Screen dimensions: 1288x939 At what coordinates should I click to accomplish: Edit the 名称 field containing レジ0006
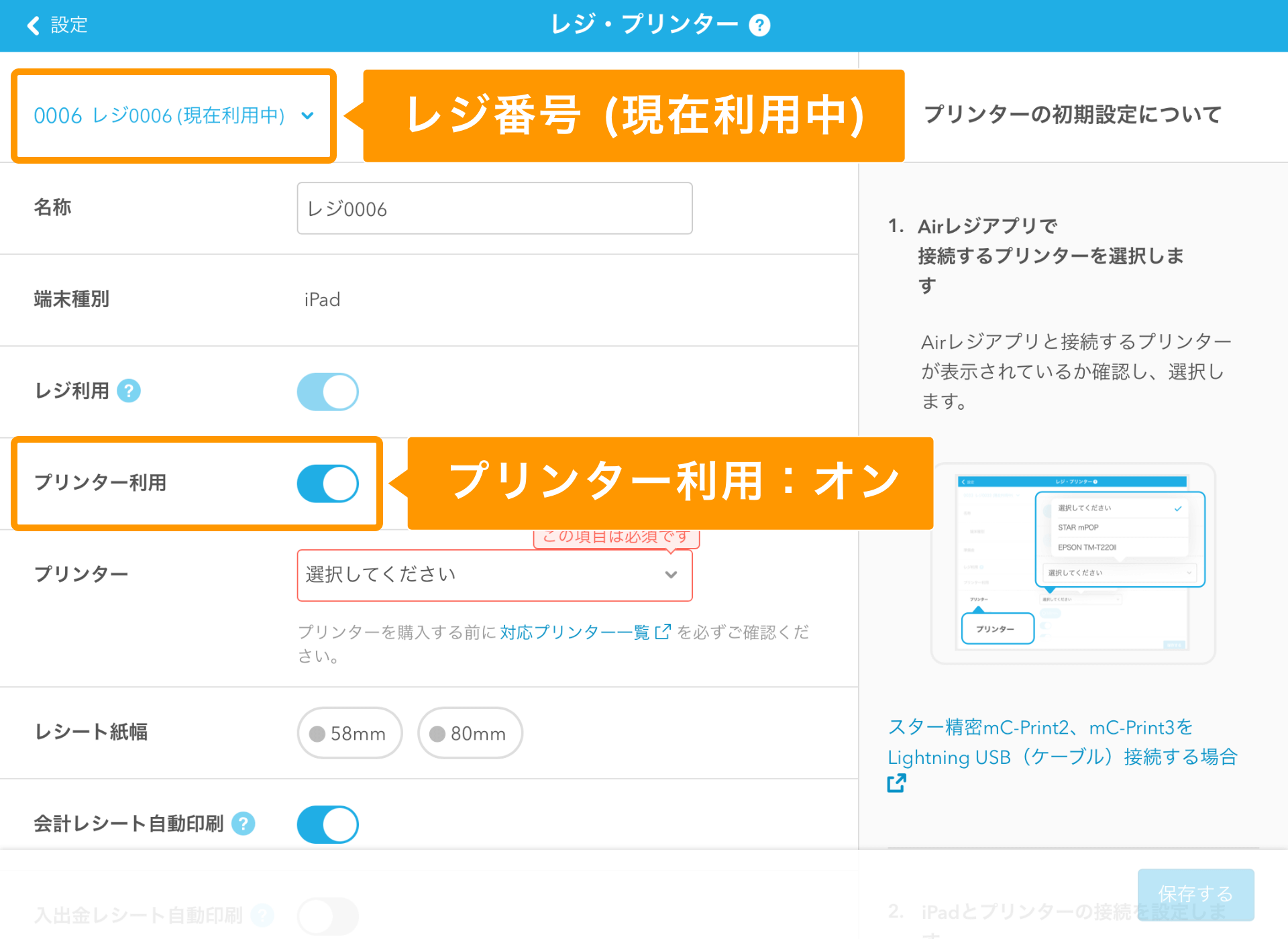[494, 208]
